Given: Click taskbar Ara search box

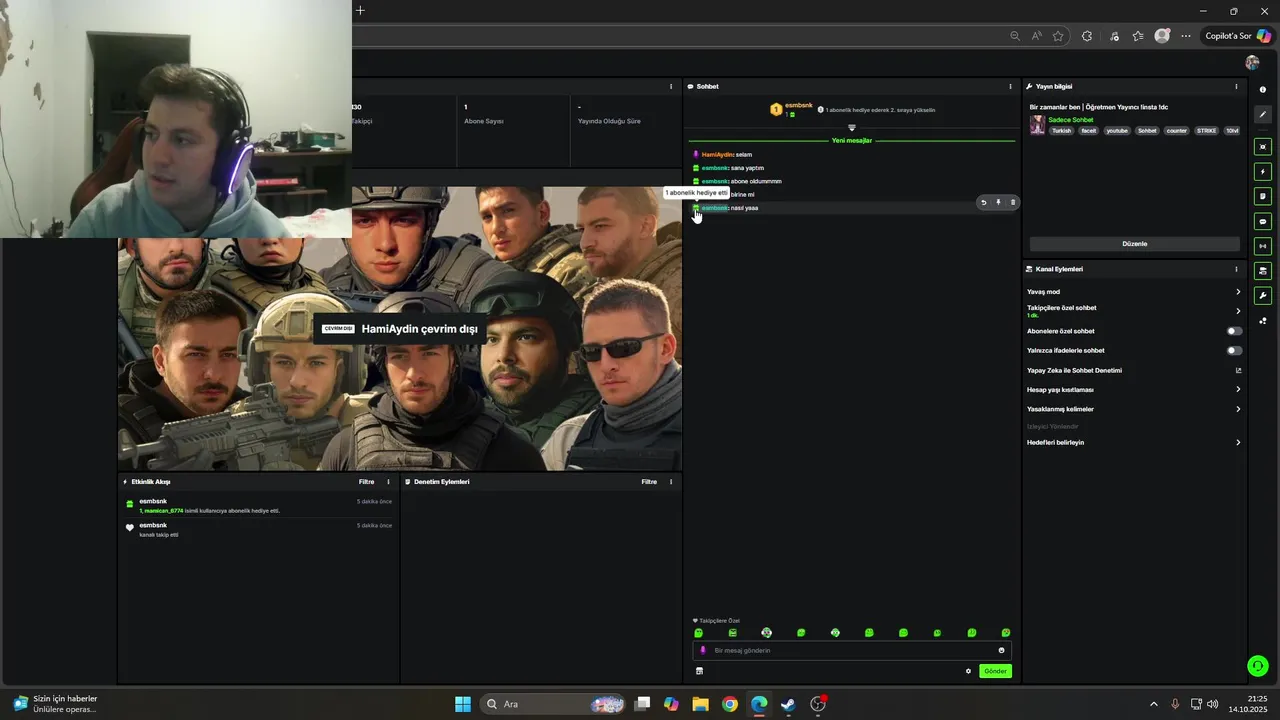Looking at the screenshot, I should click(x=554, y=704).
